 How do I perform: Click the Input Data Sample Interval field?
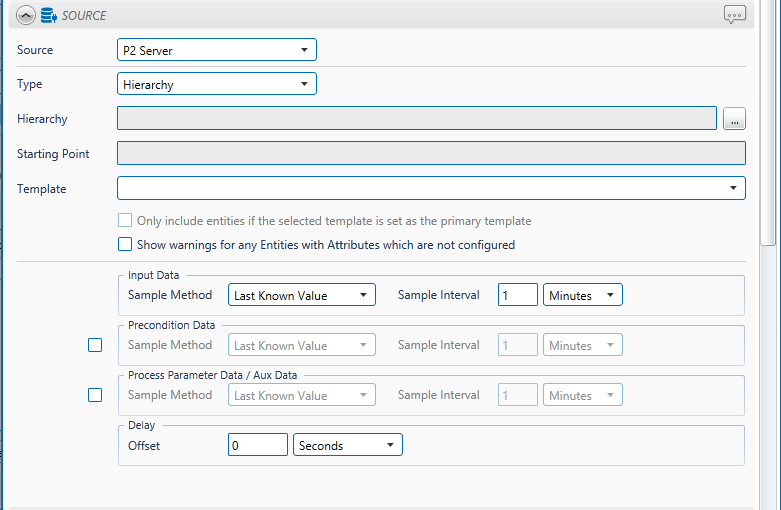point(517,295)
